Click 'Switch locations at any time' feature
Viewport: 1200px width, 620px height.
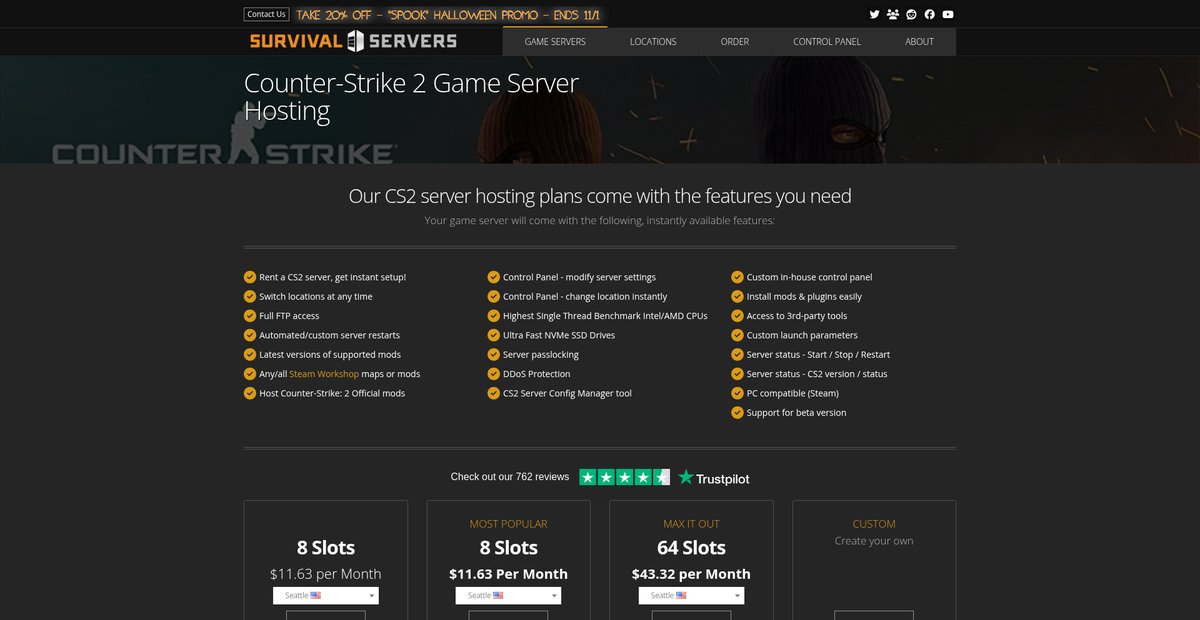coord(316,297)
